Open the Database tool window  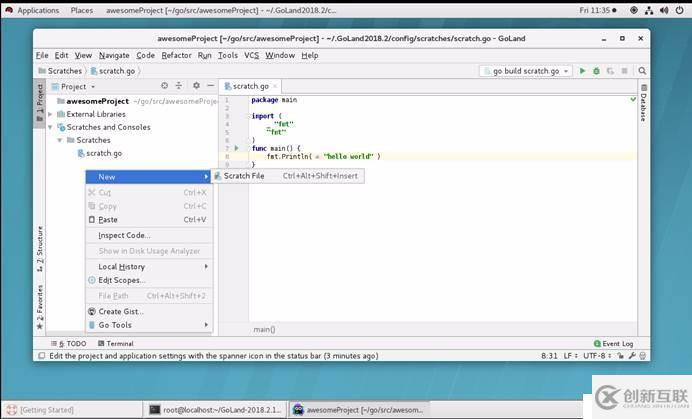pos(643,102)
